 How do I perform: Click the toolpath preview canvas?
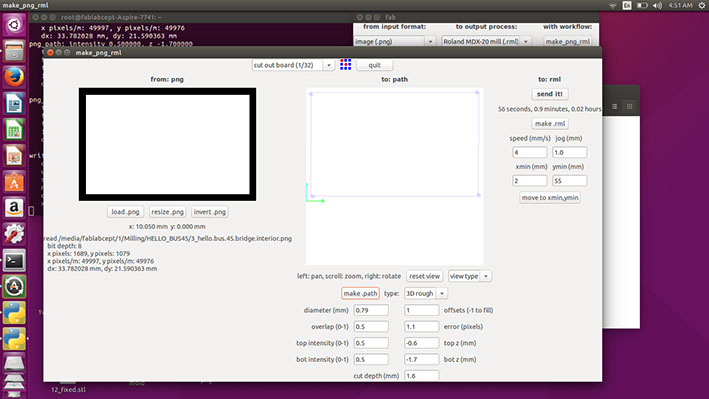click(x=394, y=176)
